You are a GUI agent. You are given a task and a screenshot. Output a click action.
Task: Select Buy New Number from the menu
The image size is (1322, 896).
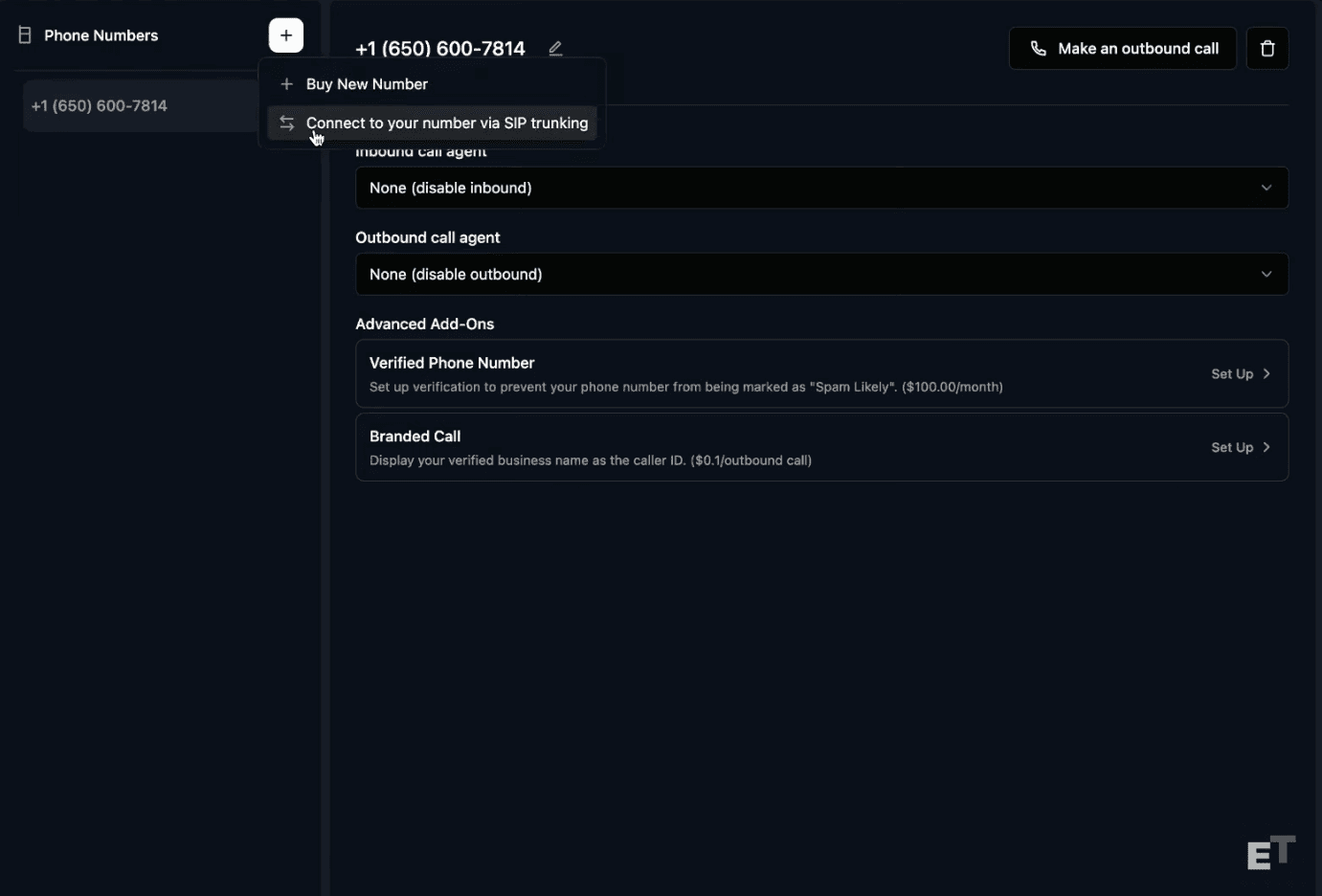[x=367, y=83]
